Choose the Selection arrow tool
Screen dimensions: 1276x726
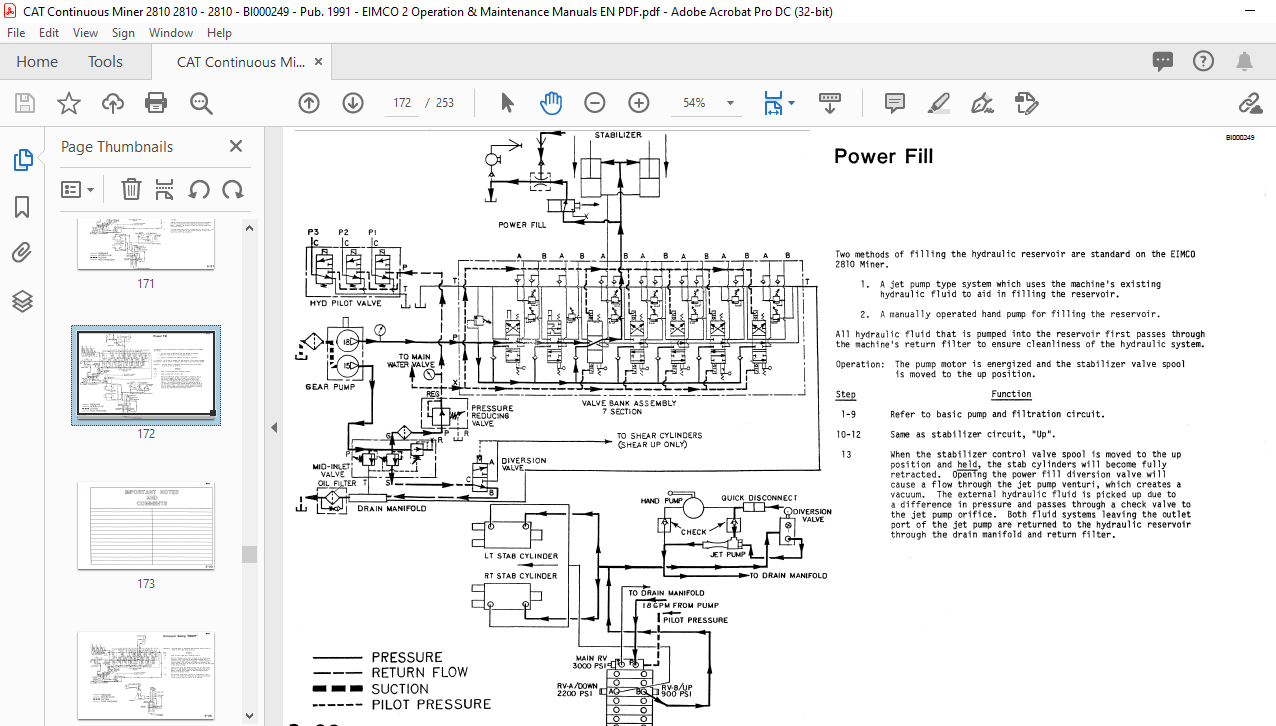(507, 103)
